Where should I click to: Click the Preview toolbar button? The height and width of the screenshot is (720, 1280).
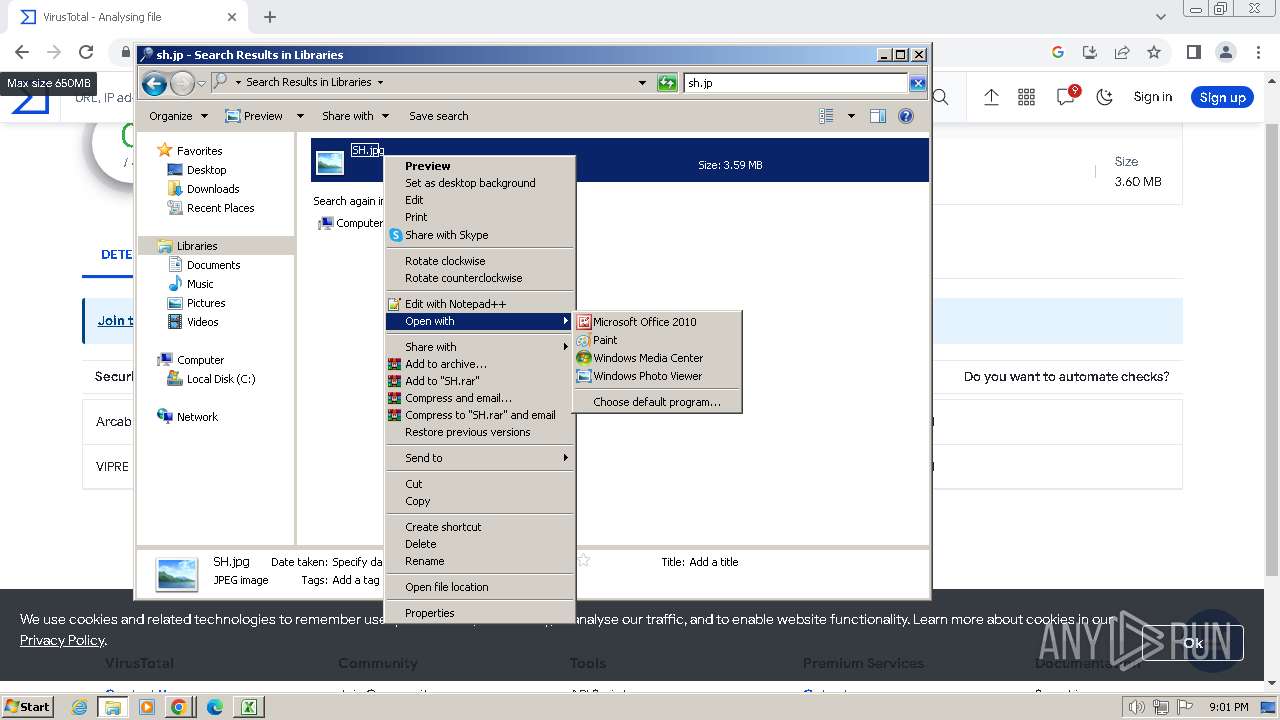coord(254,116)
